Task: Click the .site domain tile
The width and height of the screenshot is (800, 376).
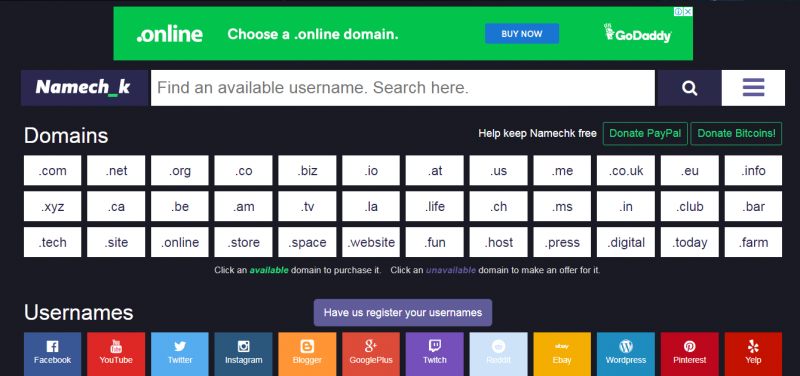Action: [x=116, y=242]
